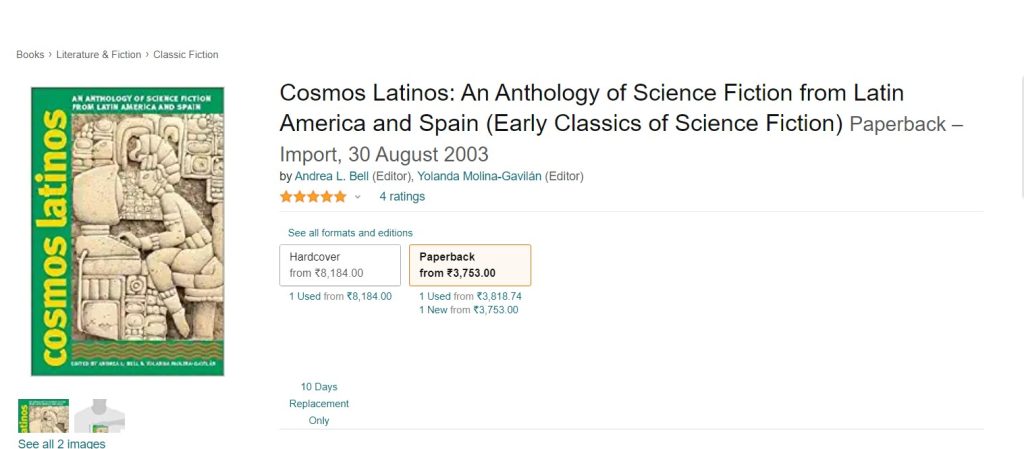Viewport: 1024px width, 449px height.
Task: Click the 10 Days Replacement Only info
Action: coord(319,404)
